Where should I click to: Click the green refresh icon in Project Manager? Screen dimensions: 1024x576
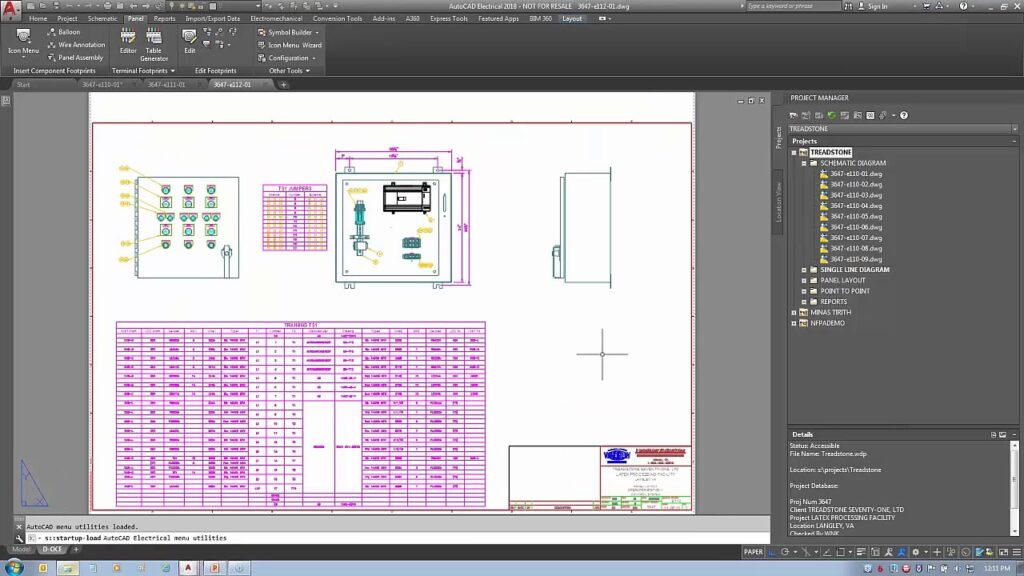(x=831, y=116)
